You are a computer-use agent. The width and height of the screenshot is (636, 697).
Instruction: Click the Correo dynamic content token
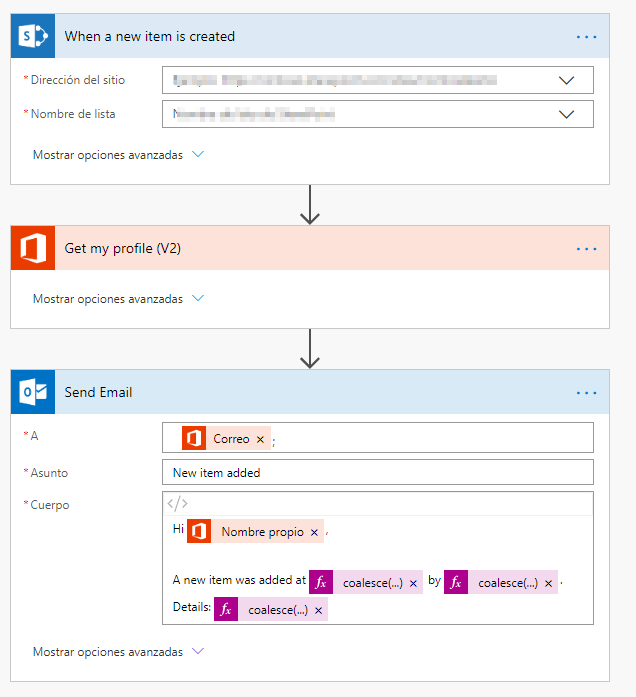click(x=230, y=439)
